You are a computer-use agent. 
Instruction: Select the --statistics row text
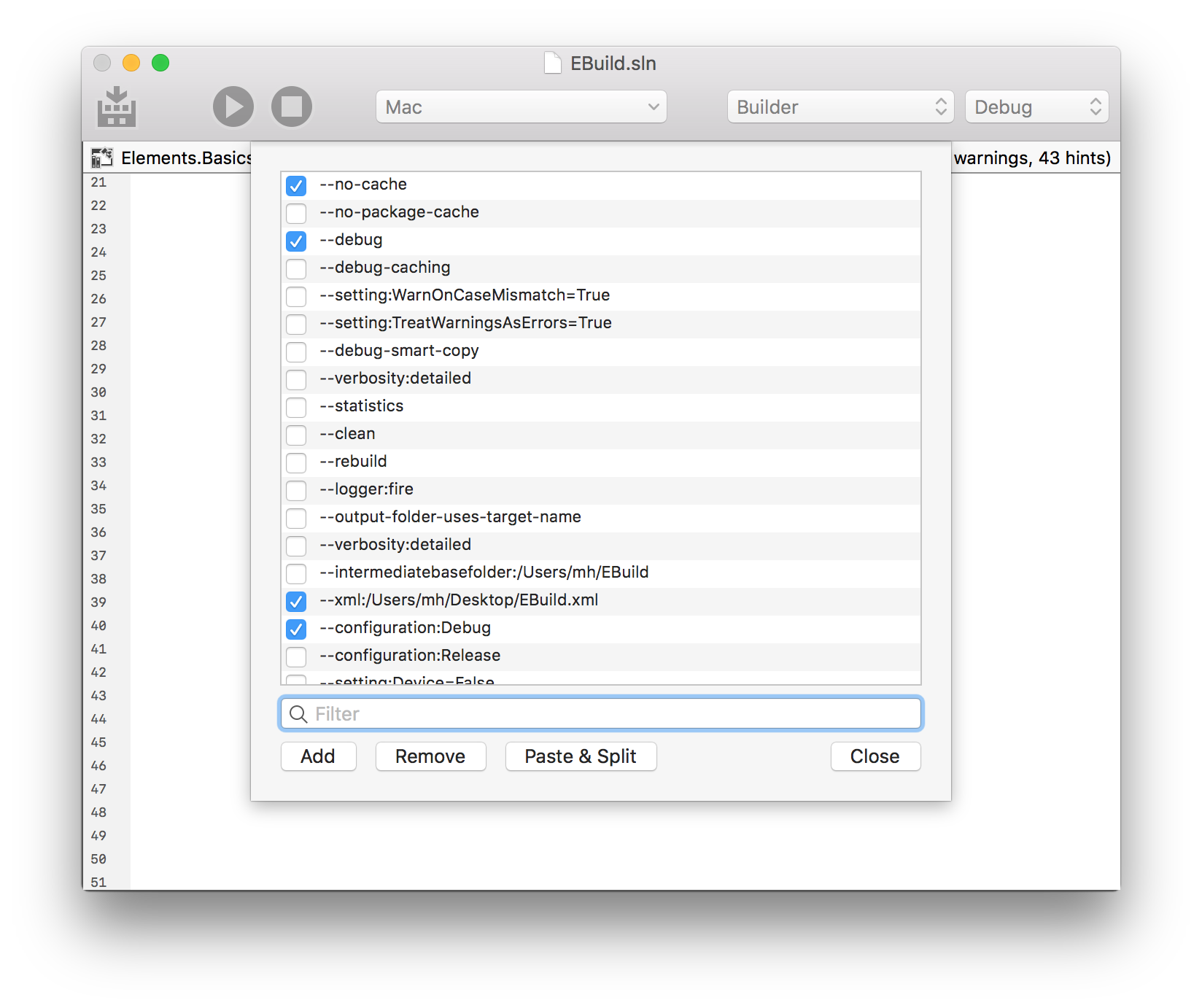362,406
